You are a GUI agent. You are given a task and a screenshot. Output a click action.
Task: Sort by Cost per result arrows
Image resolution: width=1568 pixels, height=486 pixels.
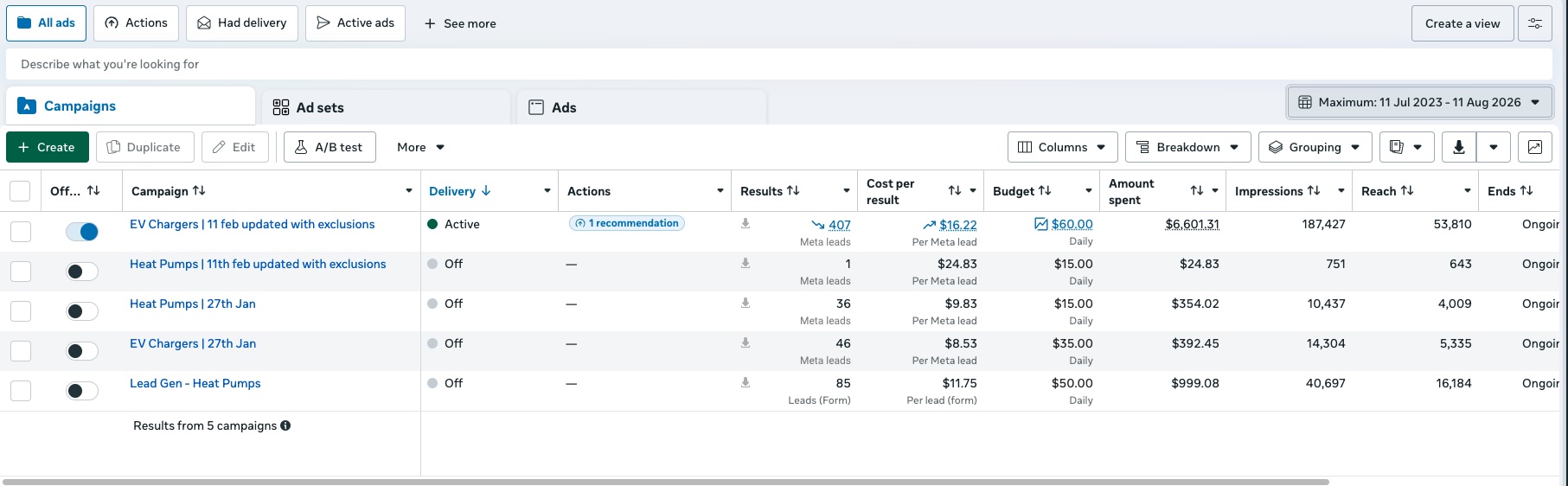pyautogui.click(x=955, y=190)
